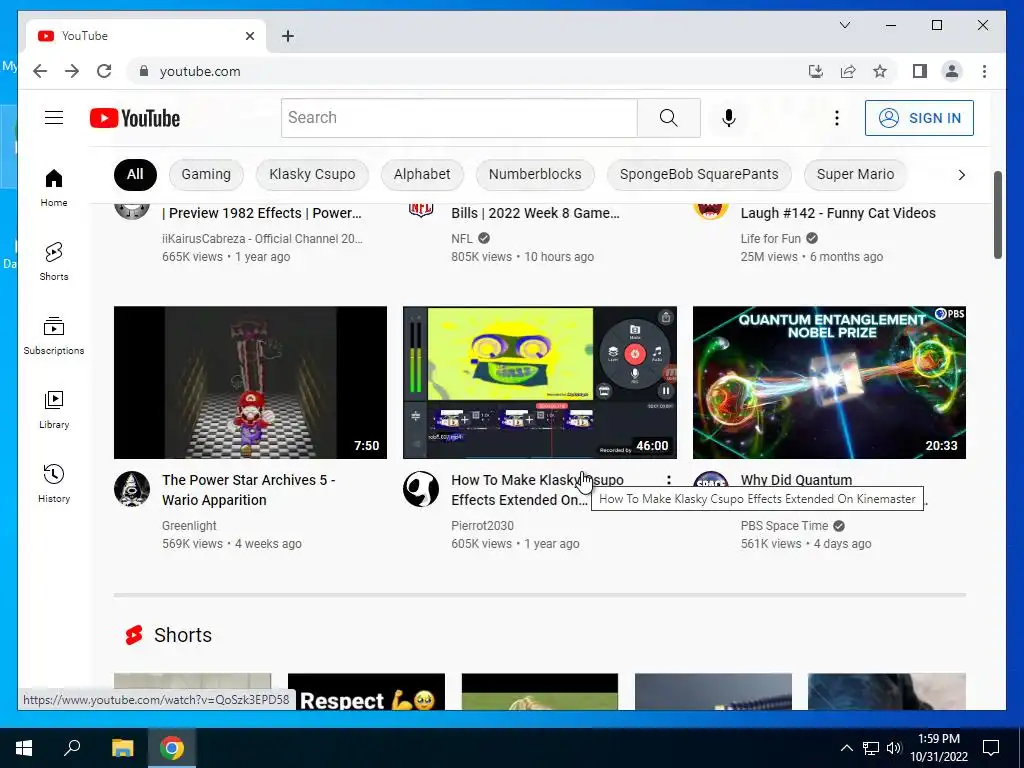Viewport: 1024px width, 768px height.
Task: Click the install app icon in address bar
Action: (x=816, y=71)
